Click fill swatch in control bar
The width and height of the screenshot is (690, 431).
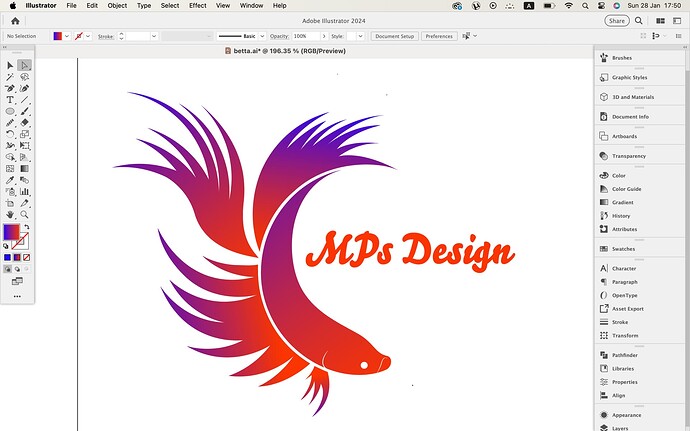[x=58, y=36]
